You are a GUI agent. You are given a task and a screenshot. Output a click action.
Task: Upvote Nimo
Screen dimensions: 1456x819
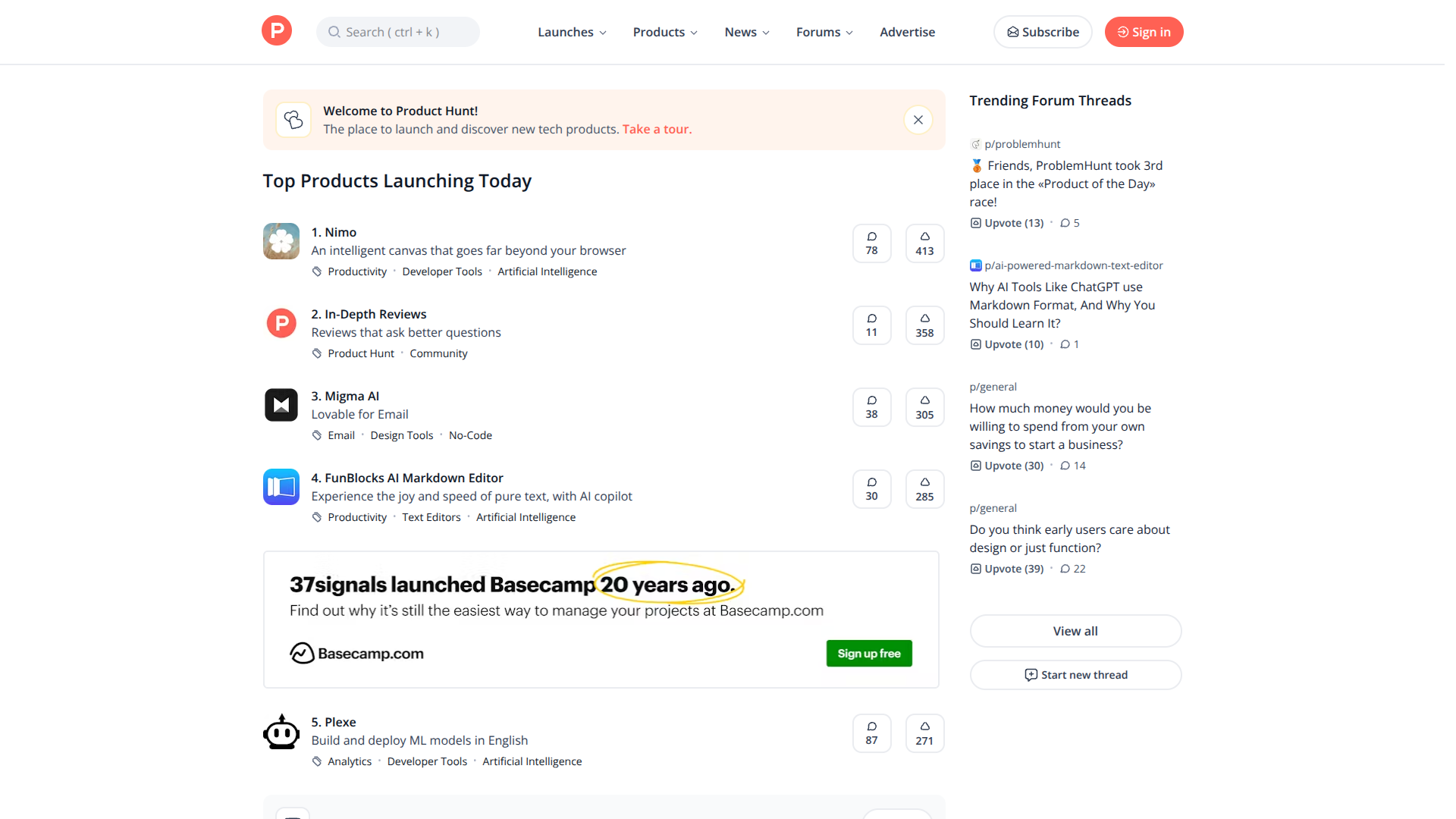(924, 243)
